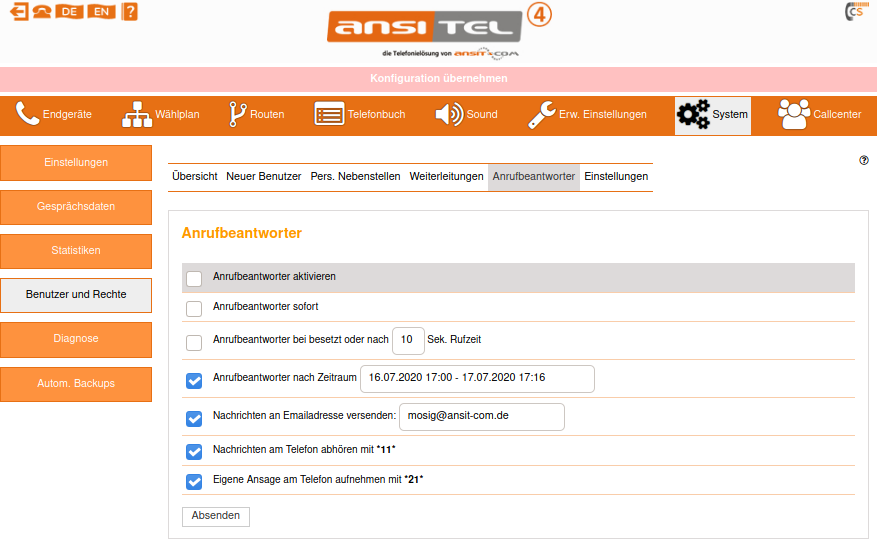
Task: Click the email address input field
Action: pos(481,415)
